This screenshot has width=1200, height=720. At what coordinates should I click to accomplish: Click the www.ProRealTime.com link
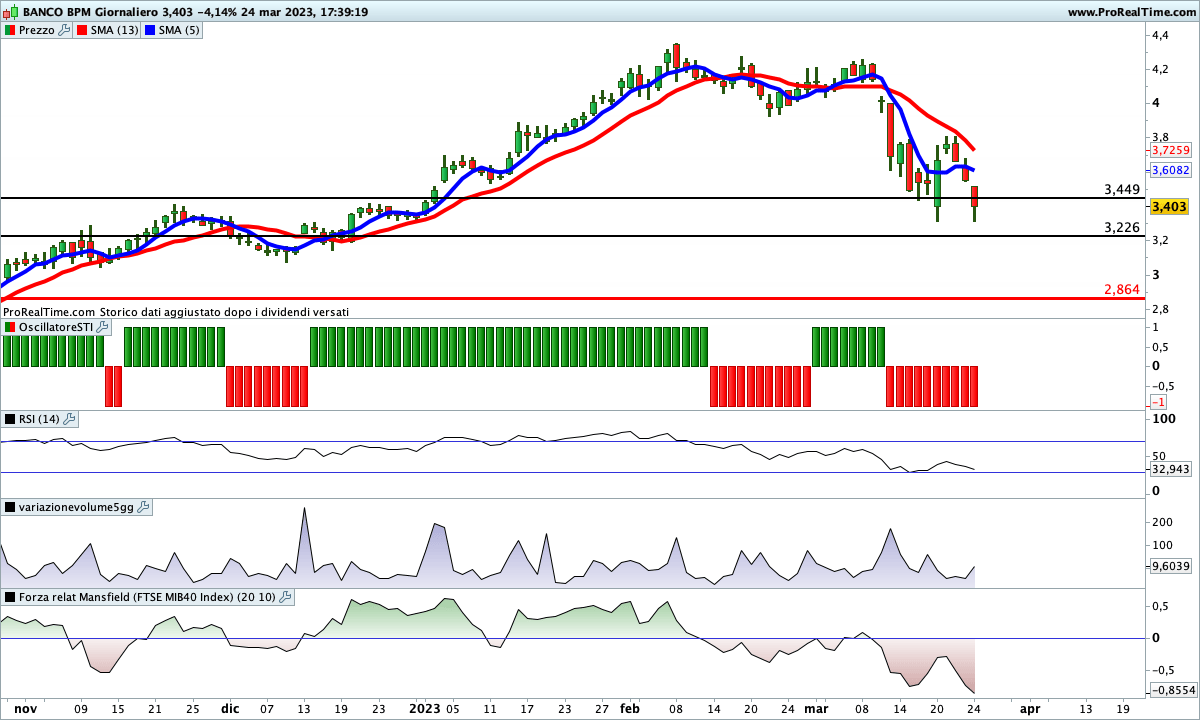click(1130, 12)
